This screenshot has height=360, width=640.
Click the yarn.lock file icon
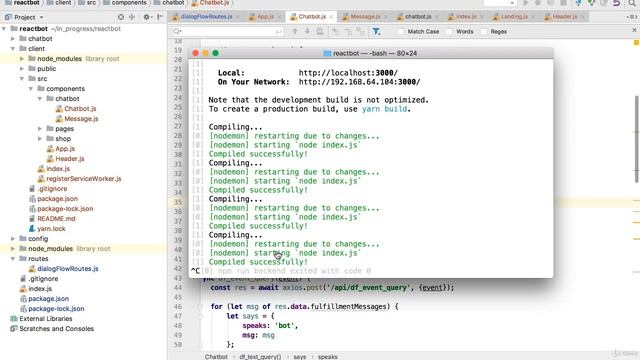32,229
